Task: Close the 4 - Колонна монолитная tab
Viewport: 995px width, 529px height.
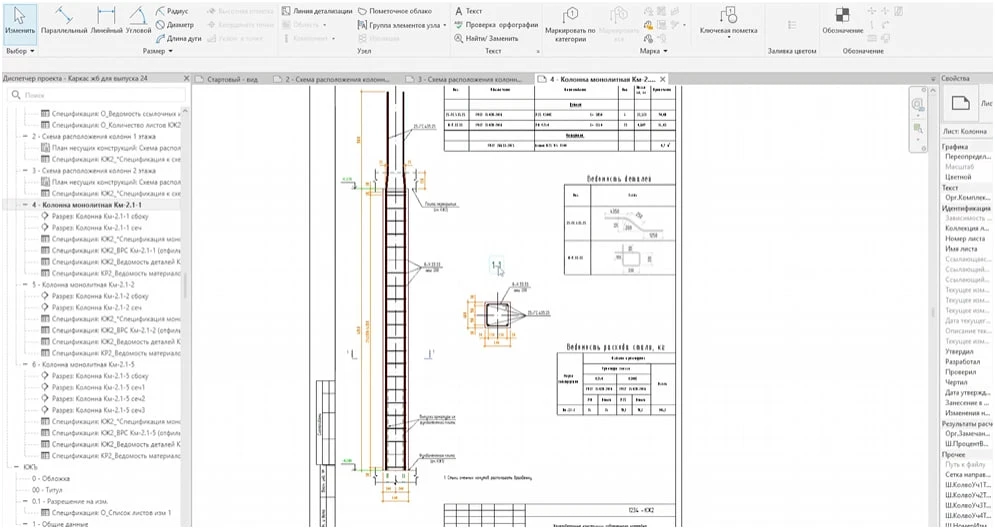Action: pyautogui.click(x=662, y=79)
